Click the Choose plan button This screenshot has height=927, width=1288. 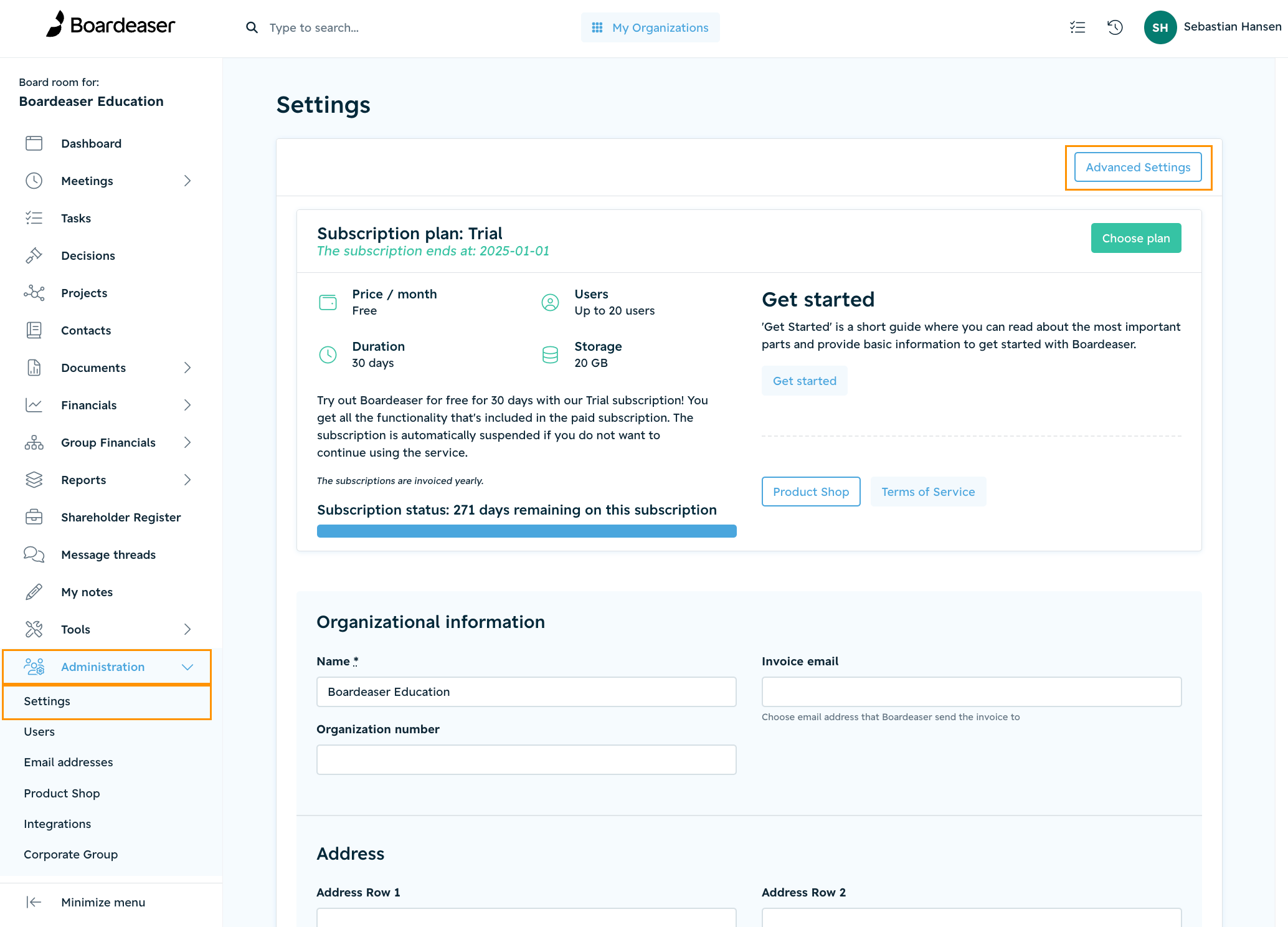tap(1135, 238)
